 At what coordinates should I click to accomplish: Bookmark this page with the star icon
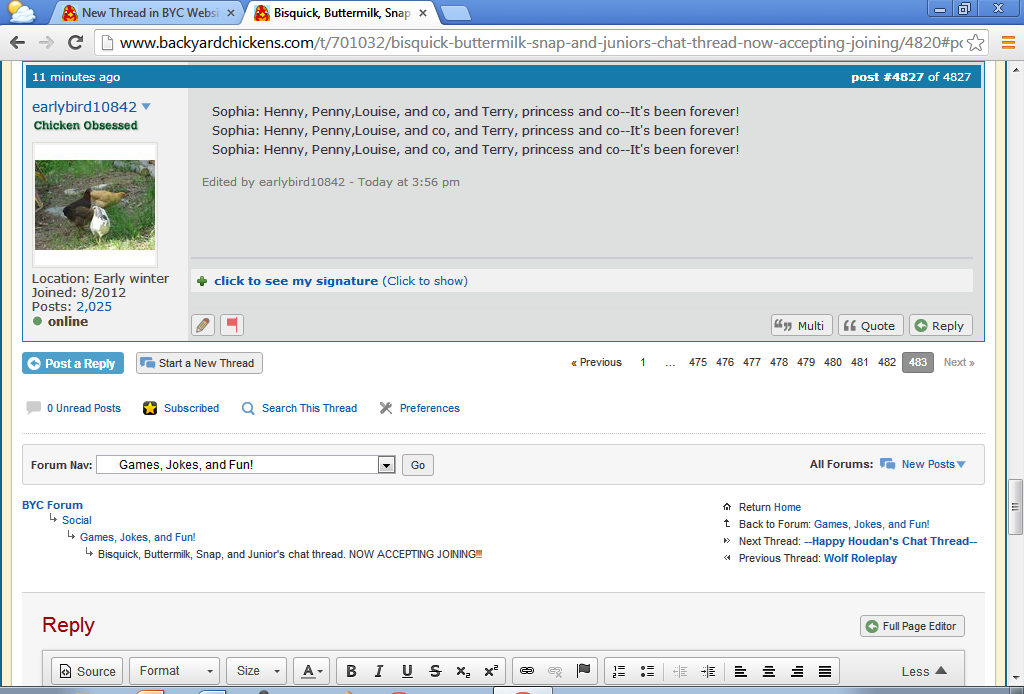[x=976, y=43]
